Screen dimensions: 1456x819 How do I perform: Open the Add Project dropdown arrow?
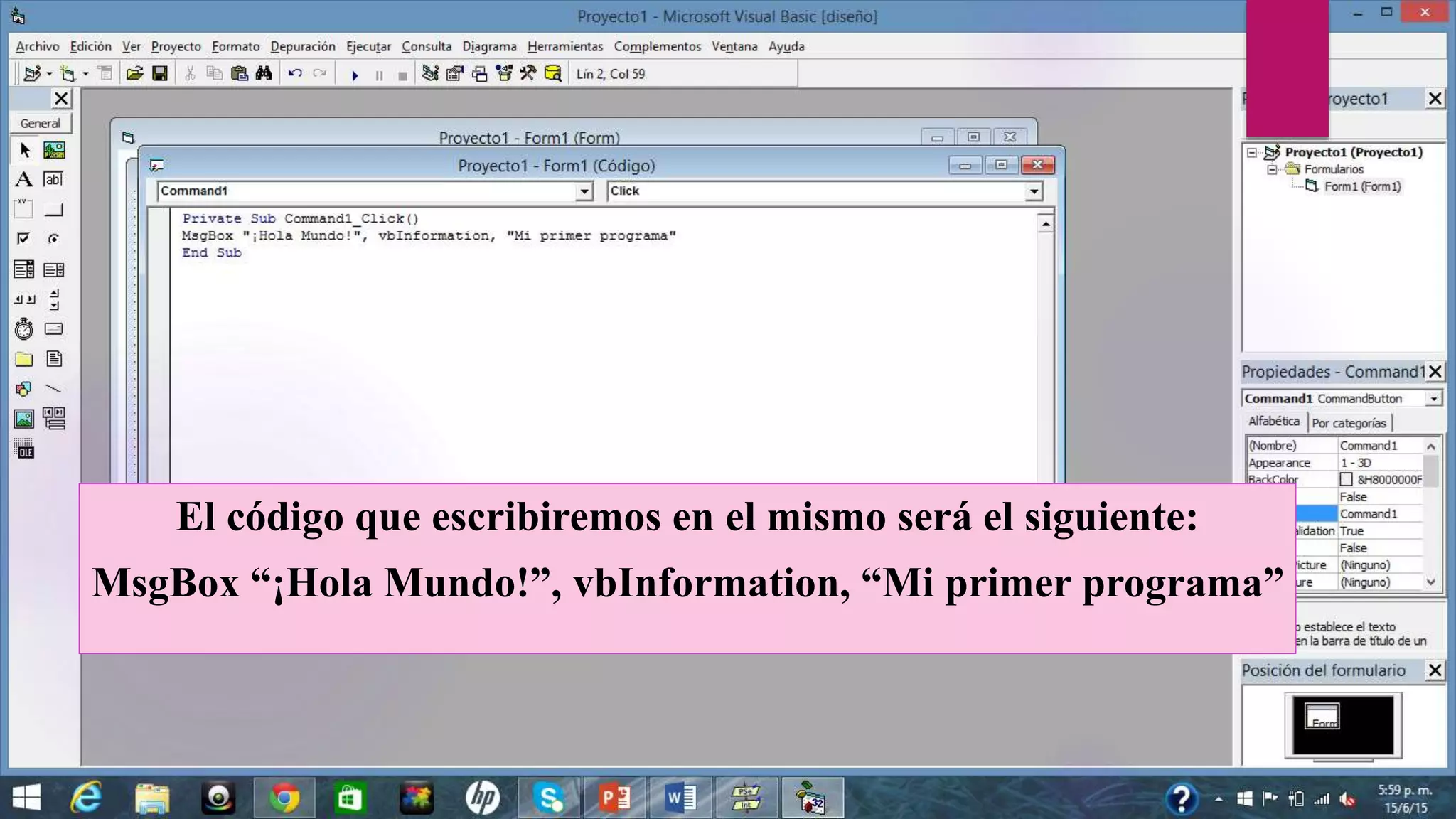pyautogui.click(x=50, y=74)
